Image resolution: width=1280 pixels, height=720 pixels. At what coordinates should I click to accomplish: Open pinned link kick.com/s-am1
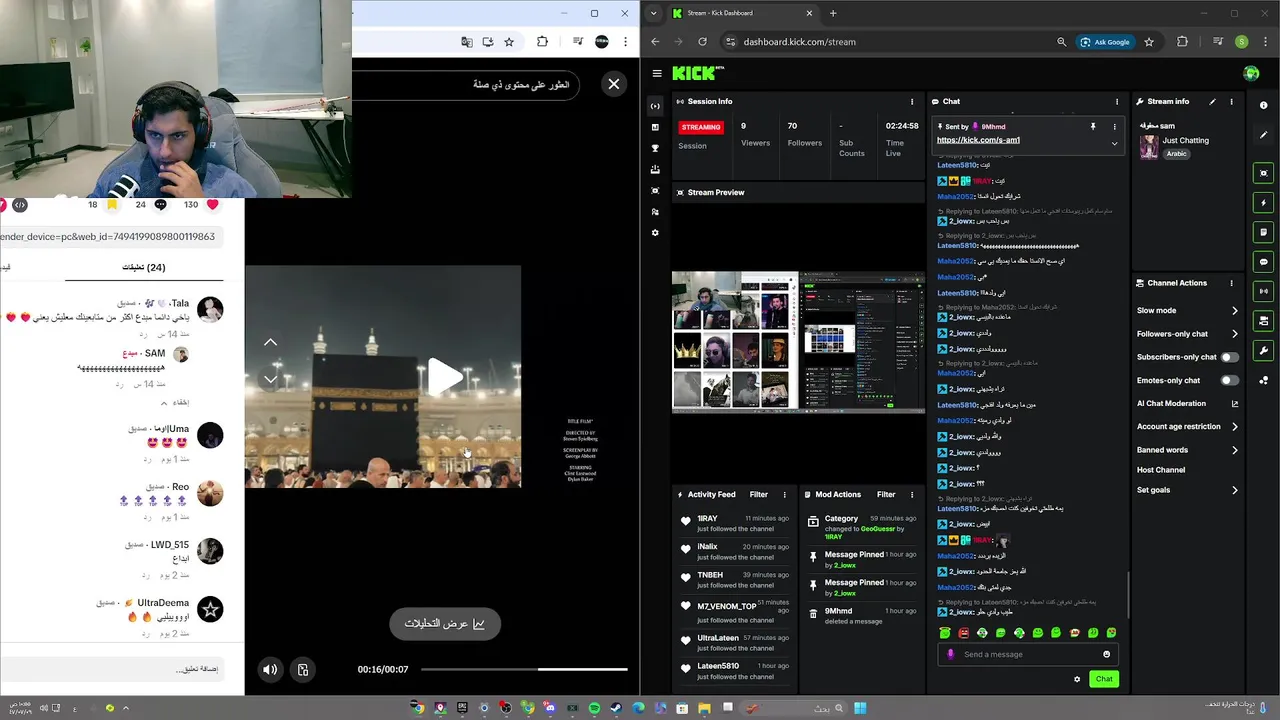click(x=978, y=140)
